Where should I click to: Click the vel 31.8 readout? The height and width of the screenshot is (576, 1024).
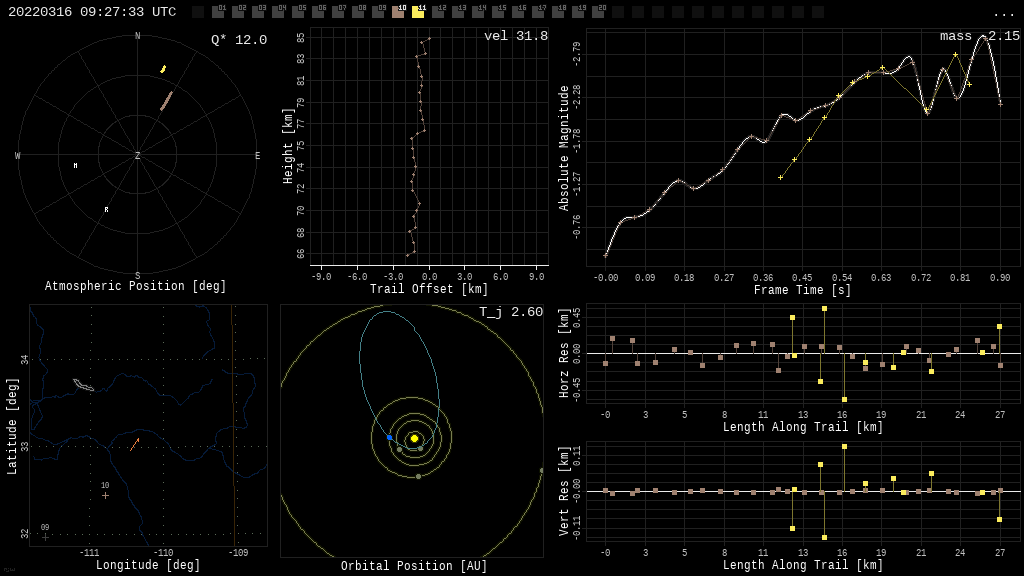pos(516,36)
